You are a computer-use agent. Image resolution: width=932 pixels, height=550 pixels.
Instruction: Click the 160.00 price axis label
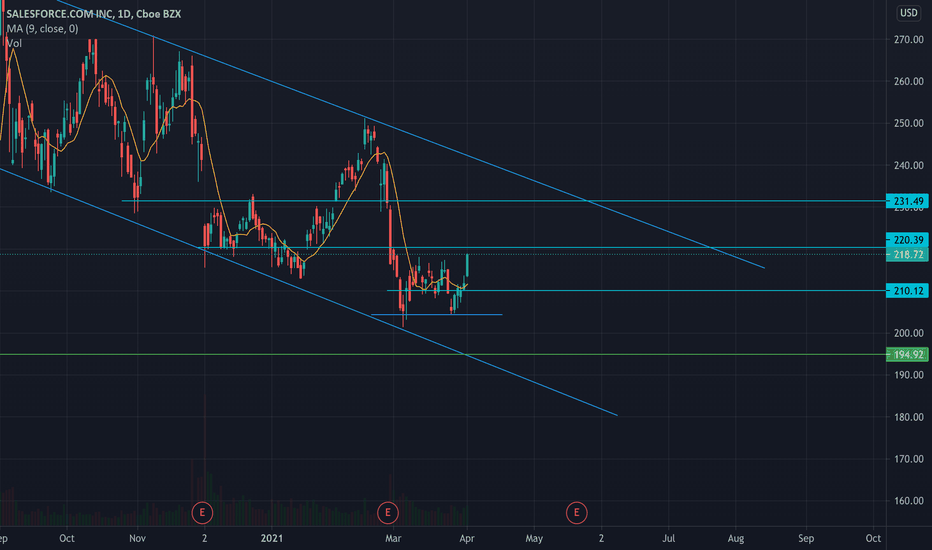pyautogui.click(x=909, y=501)
